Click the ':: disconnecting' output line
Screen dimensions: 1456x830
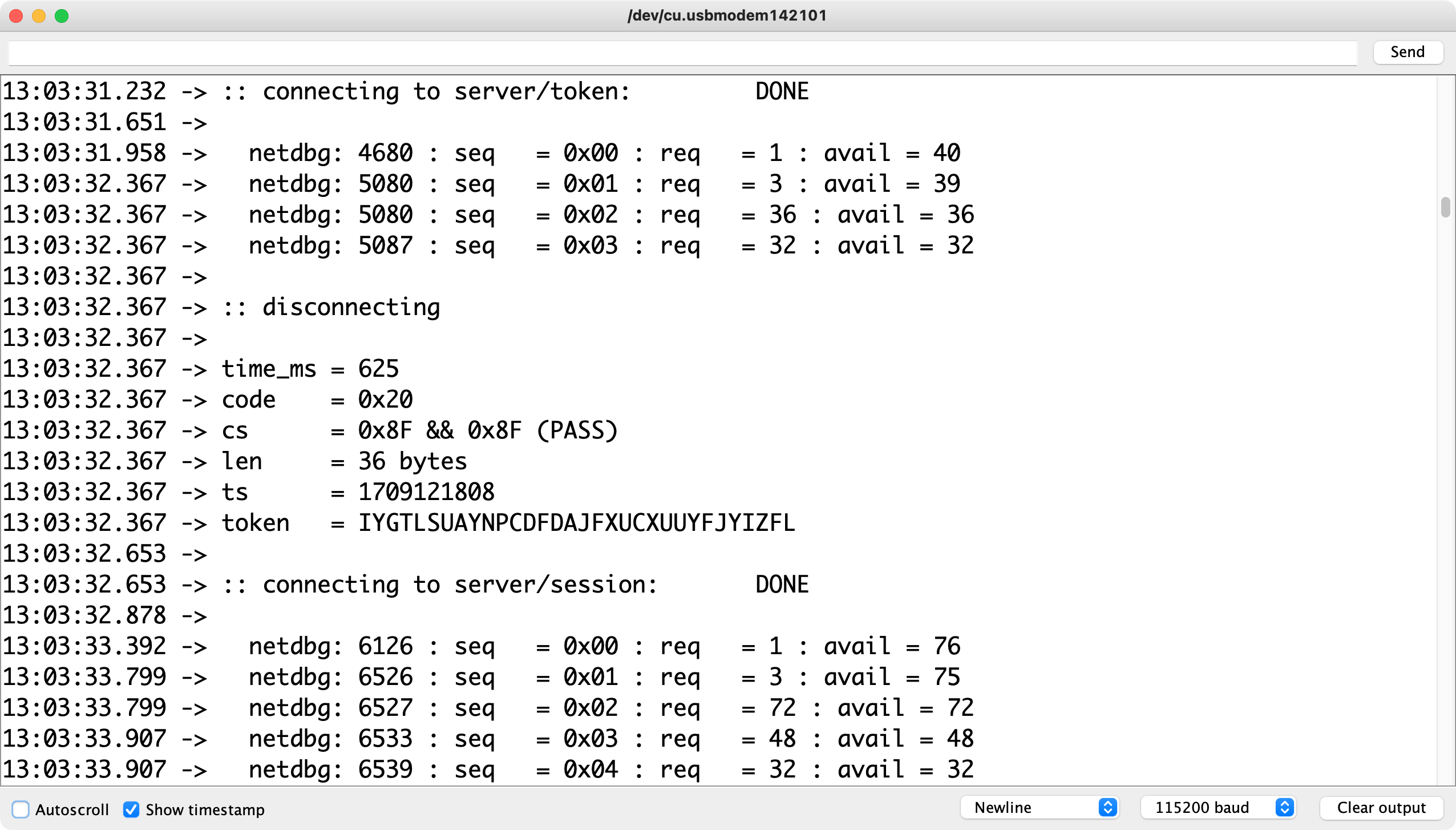click(x=331, y=307)
